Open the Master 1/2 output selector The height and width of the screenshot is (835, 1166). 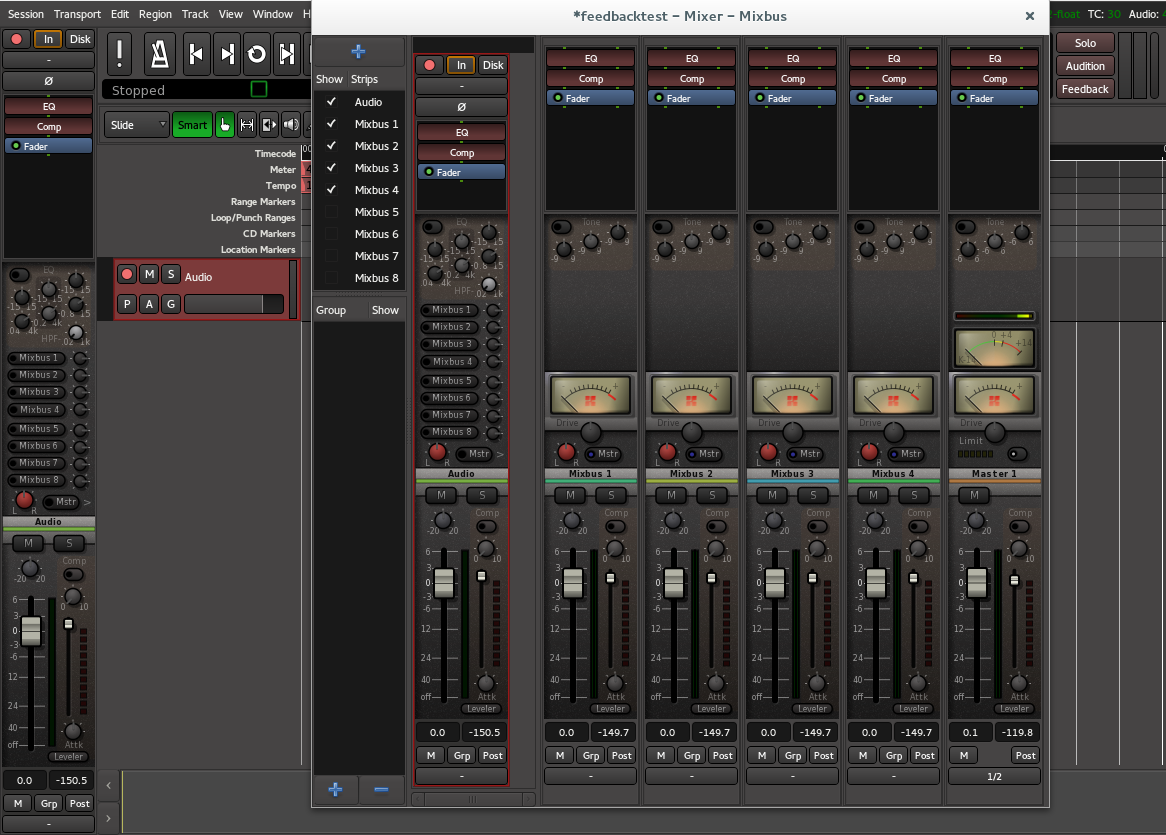coord(994,776)
